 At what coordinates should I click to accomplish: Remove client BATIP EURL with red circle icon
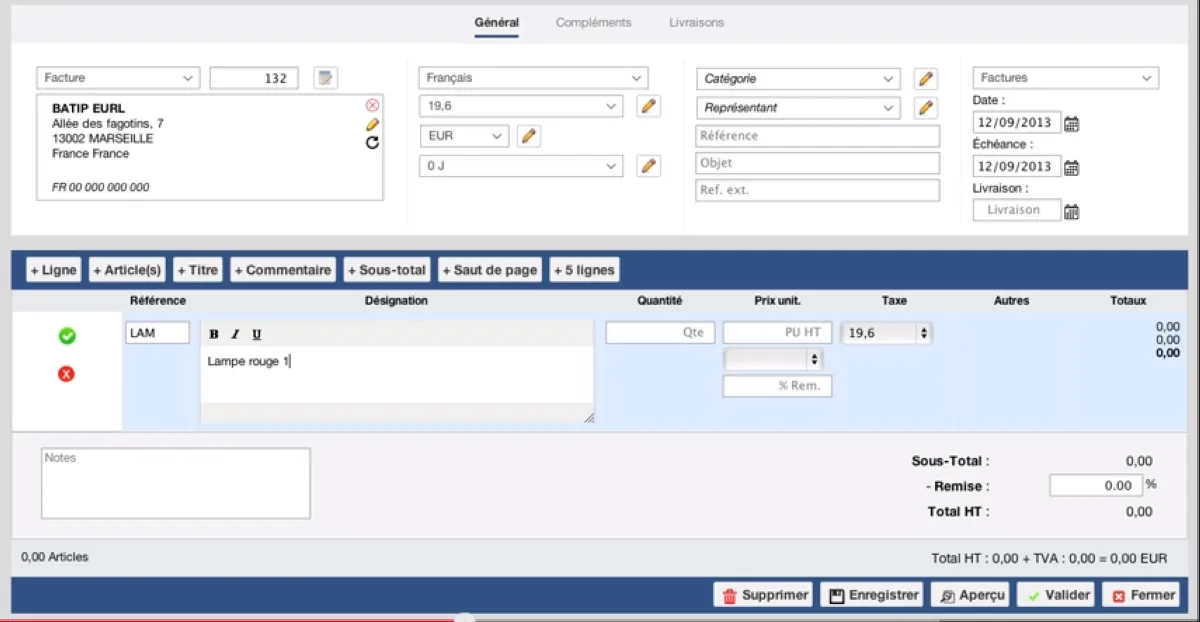[x=372, y=105]
